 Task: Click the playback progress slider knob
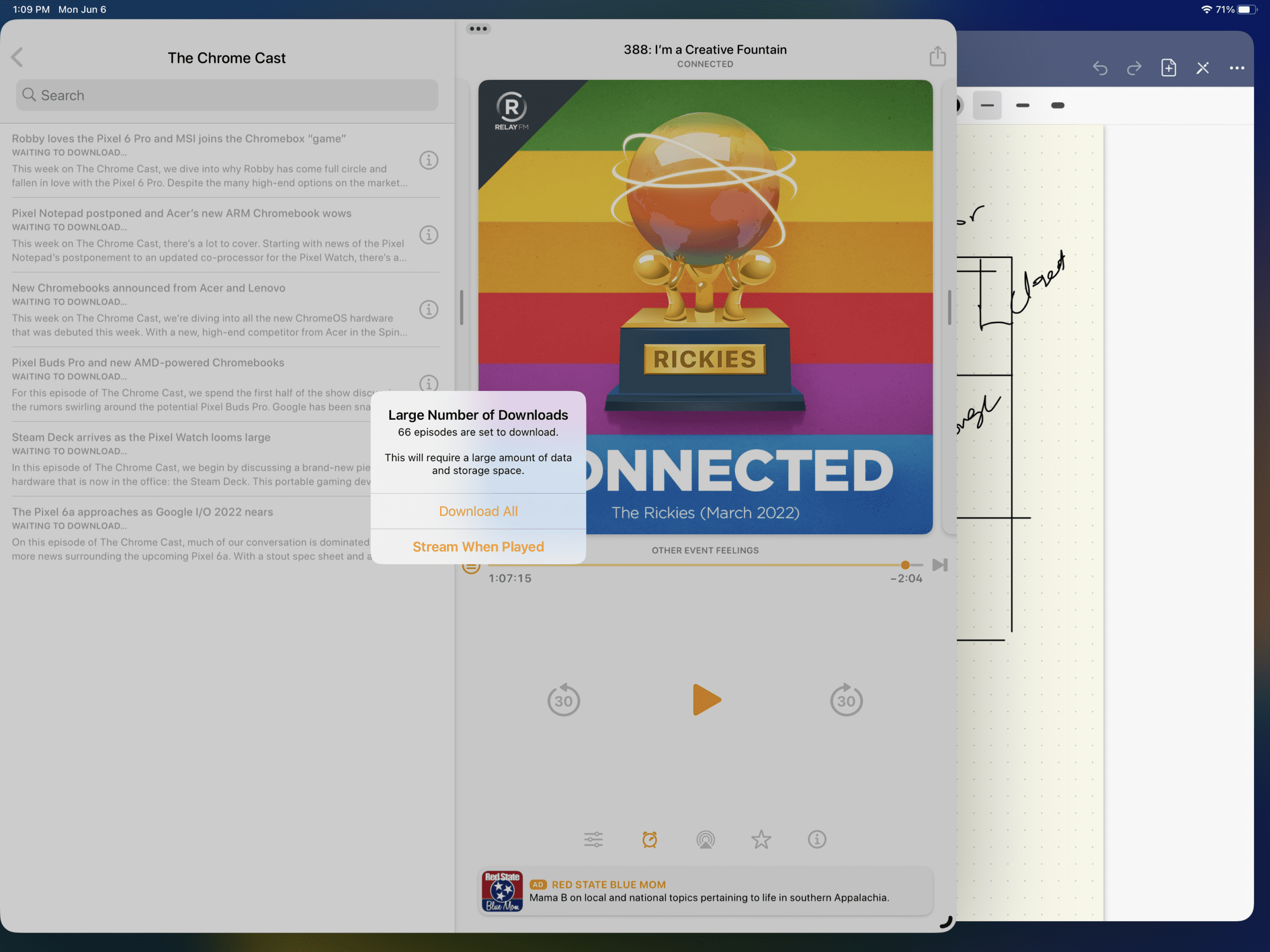905,565
